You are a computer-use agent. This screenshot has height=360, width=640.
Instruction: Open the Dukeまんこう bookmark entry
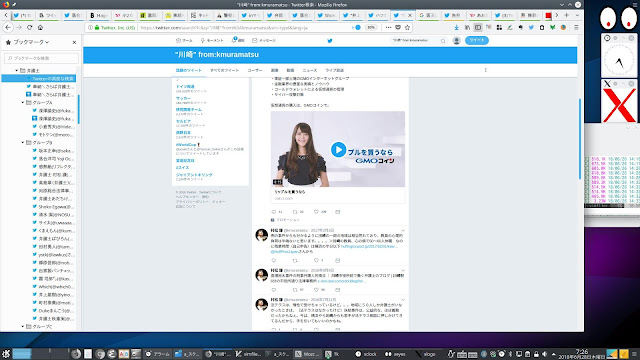click(x=53, y=311)
